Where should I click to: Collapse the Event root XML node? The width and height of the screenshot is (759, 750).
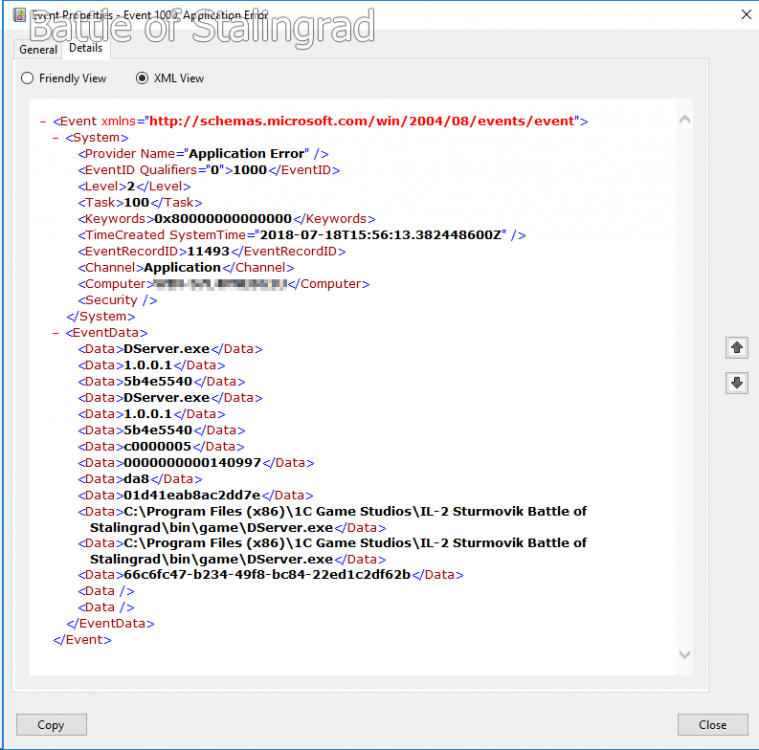pyautogui.click(x=43, y=122)
